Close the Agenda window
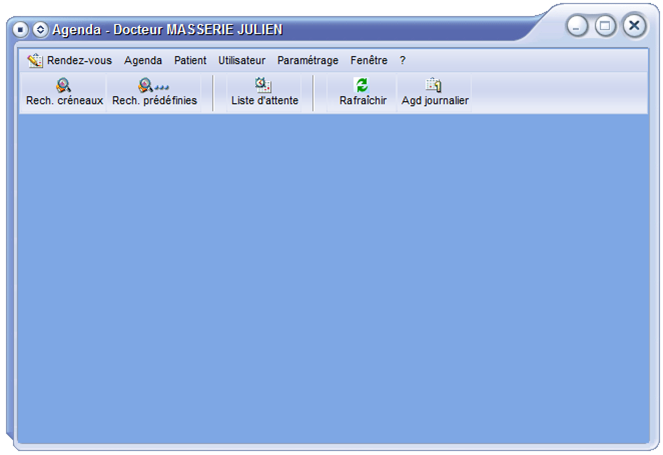The height and width of the screenshot is (455, 663). pyautogui.click(x=633, y=26)
